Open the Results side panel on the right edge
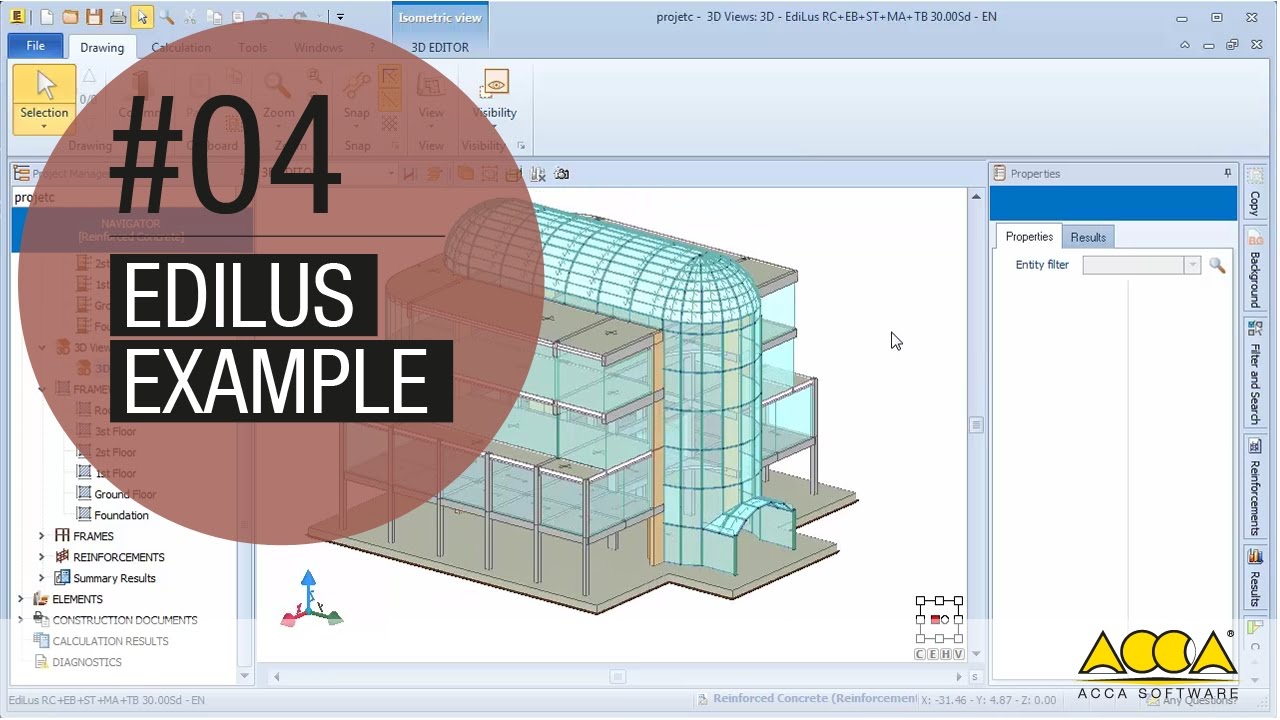1280x720 pixels. (x=1254, y=578)
